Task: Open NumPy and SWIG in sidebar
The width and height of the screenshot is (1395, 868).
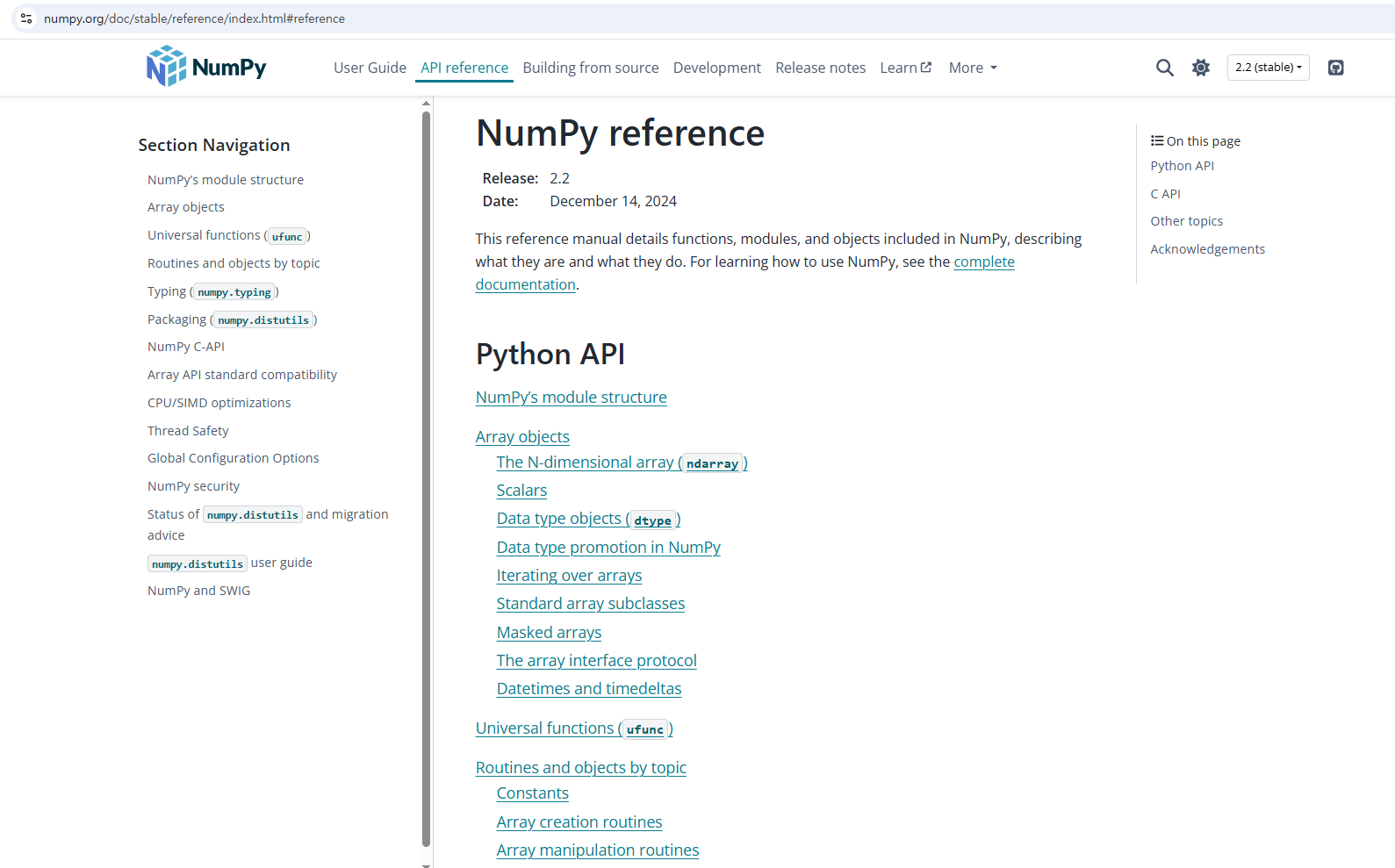Action: pos(198,591)
